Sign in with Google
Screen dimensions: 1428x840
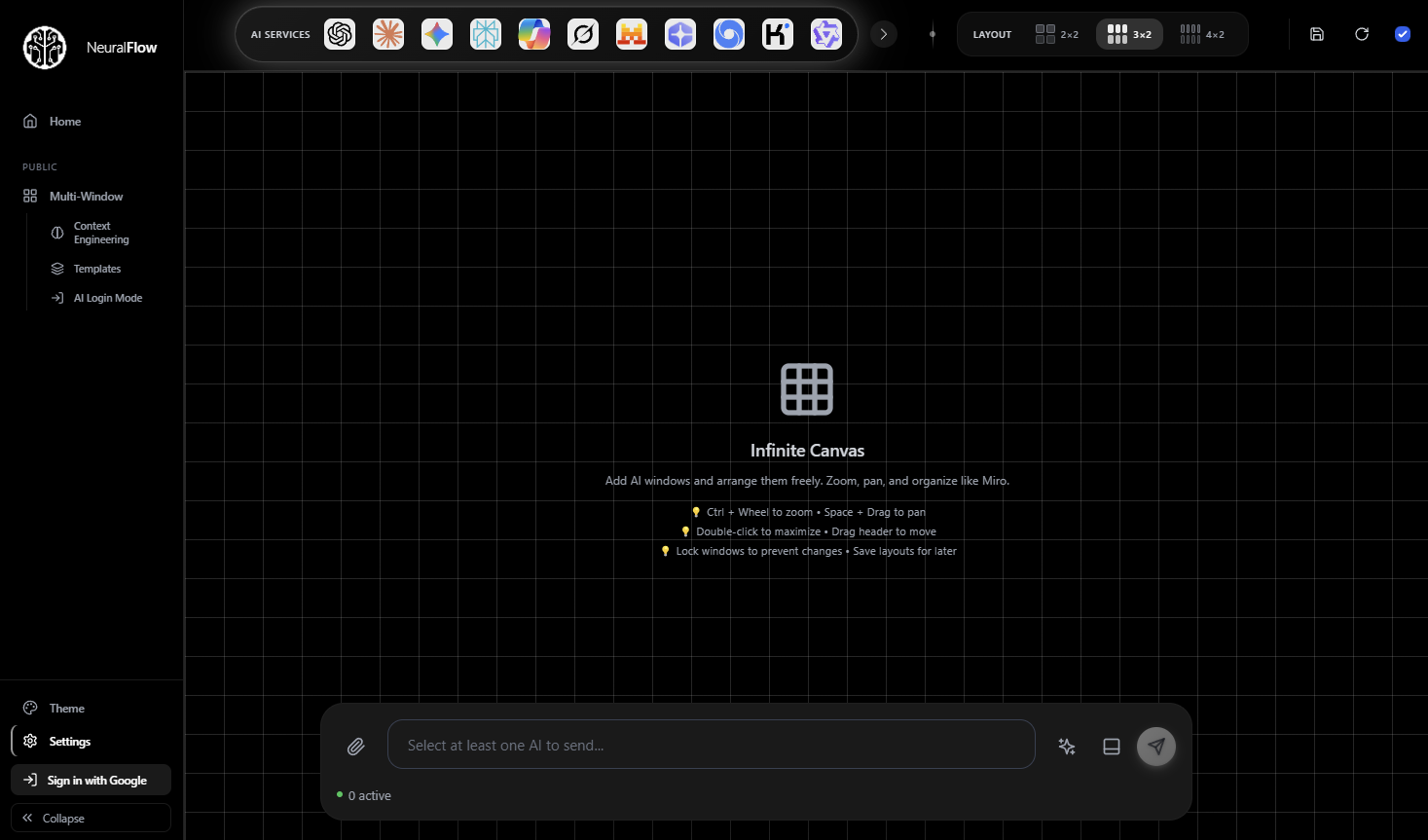click(x=91, y=780)
